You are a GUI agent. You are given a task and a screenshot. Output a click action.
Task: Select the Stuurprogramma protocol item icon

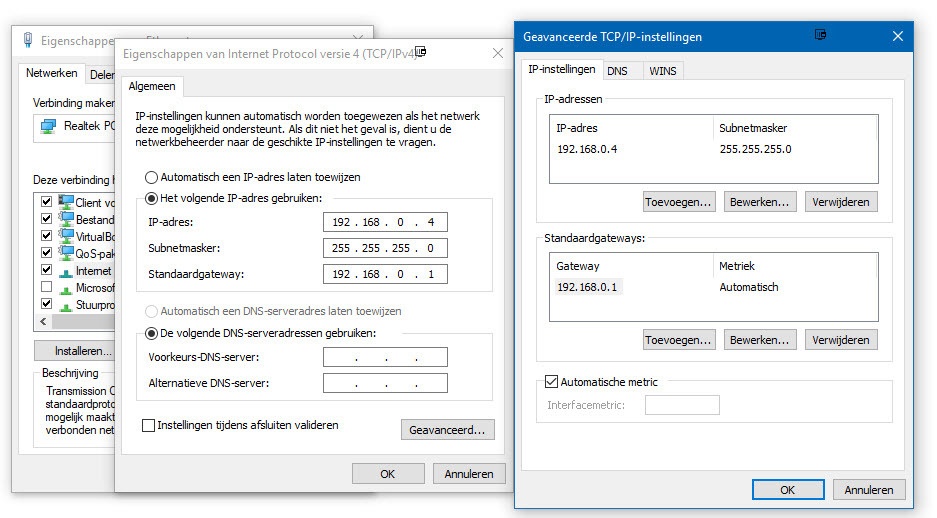pyautogui.click(x=66, y=306)
